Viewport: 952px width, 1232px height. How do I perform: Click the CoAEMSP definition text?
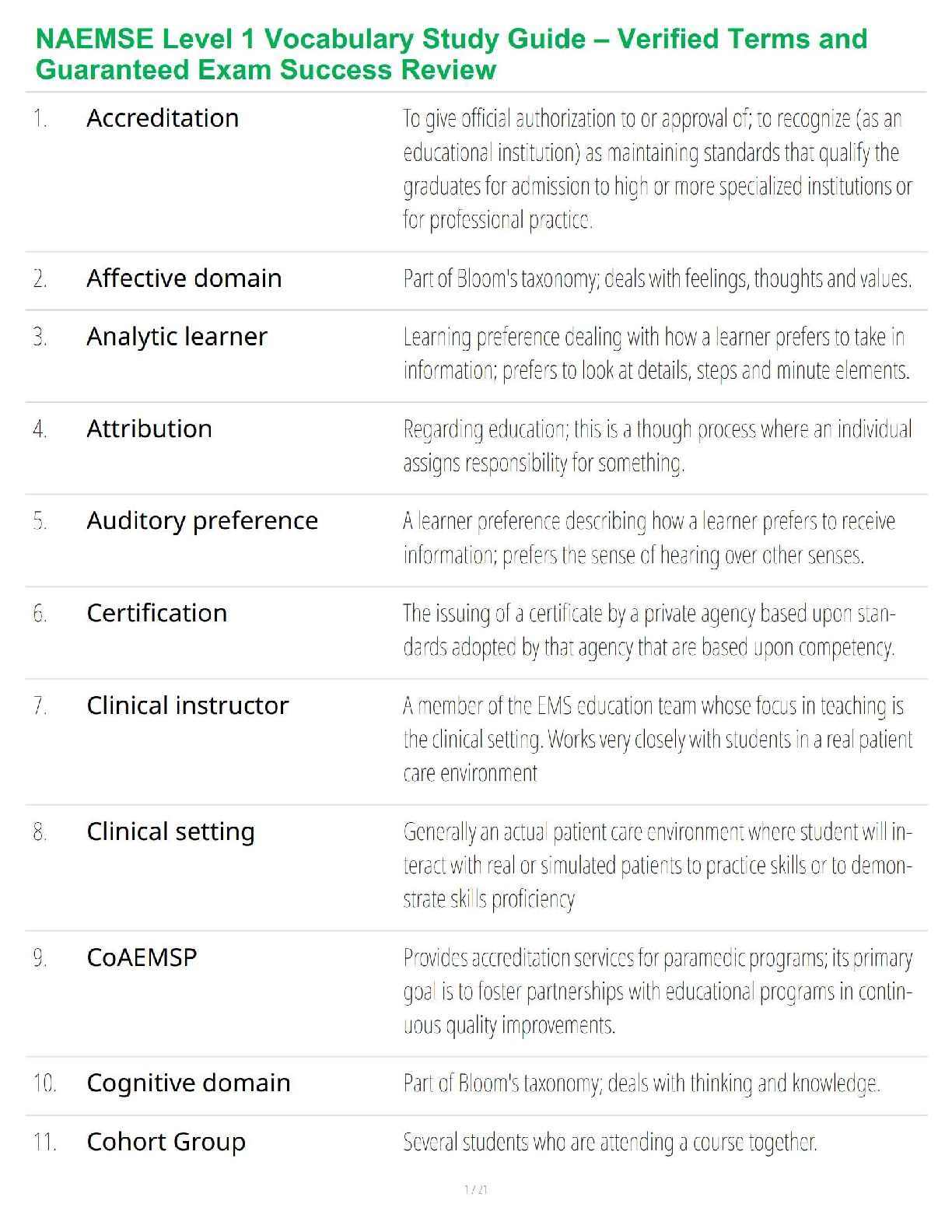(x=658, y=992)
